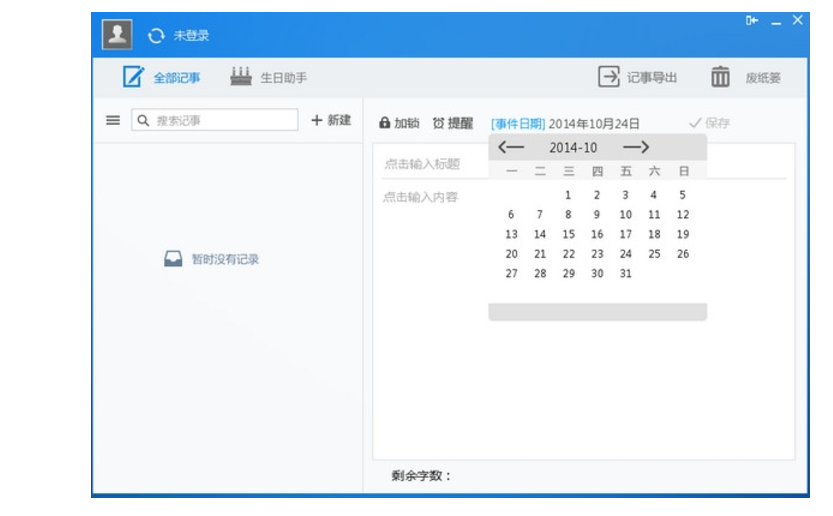Select day 15 in the calendar
The width and height of the screenshot is (833, 516).
(568, 234)
